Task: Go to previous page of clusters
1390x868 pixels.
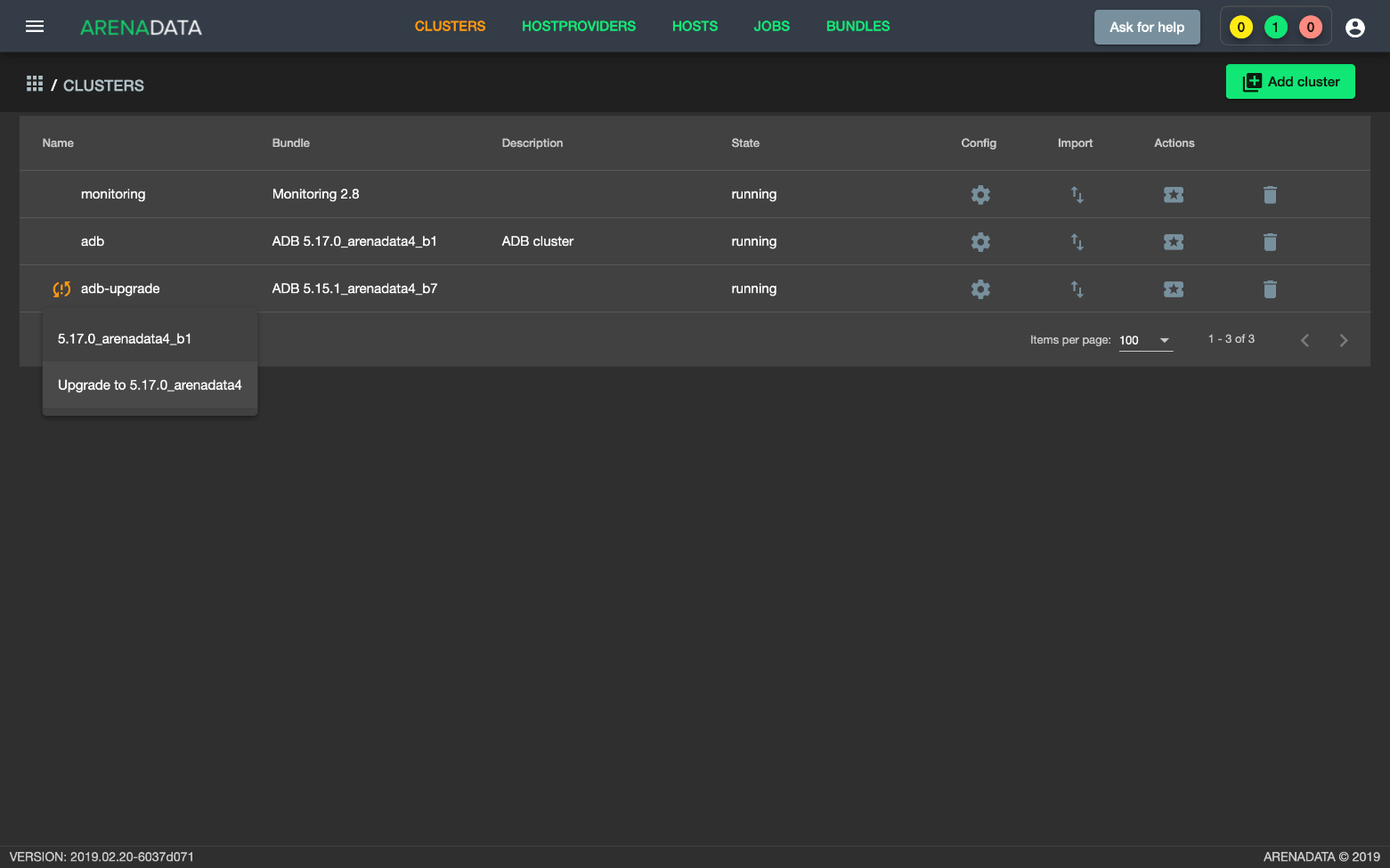Action: [1305, 340]
